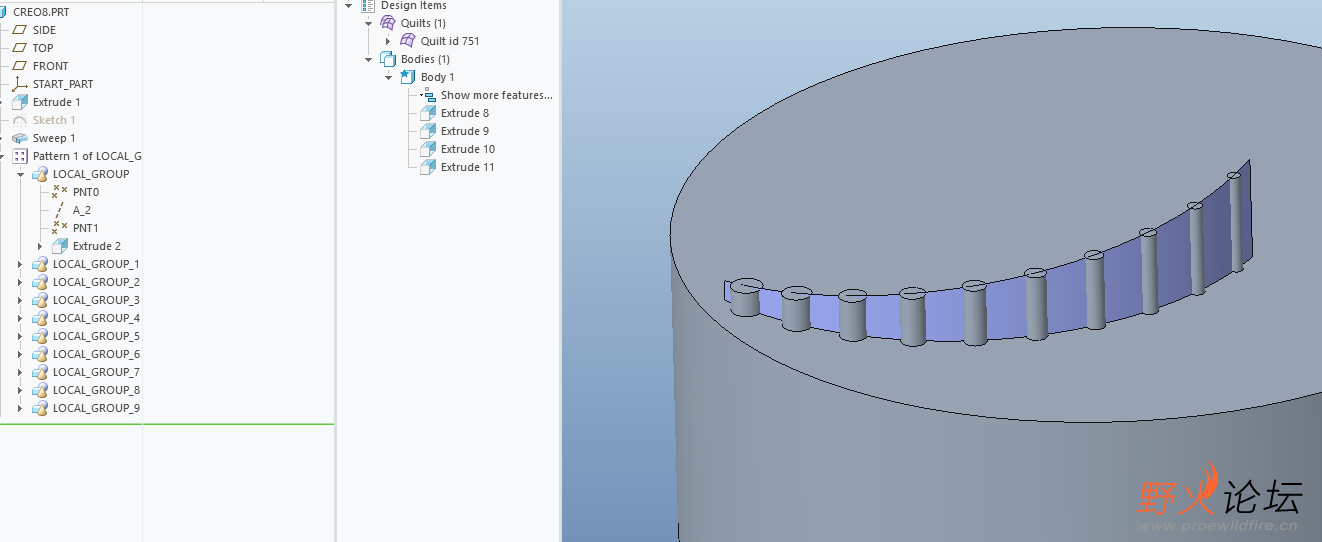Click the Extrude 9 feature icon
Image resolution: width=1322 pixels, height=542 pixels.
[x=428, y=131]
